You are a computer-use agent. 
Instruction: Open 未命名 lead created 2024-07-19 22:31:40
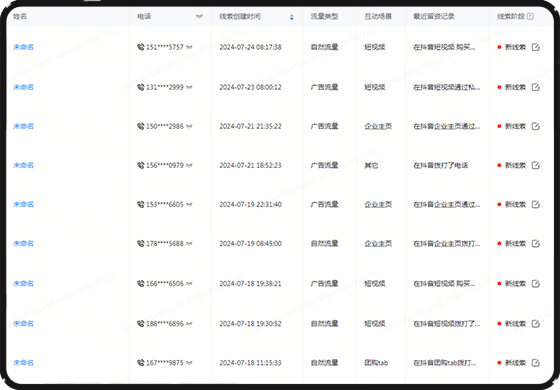24,205
